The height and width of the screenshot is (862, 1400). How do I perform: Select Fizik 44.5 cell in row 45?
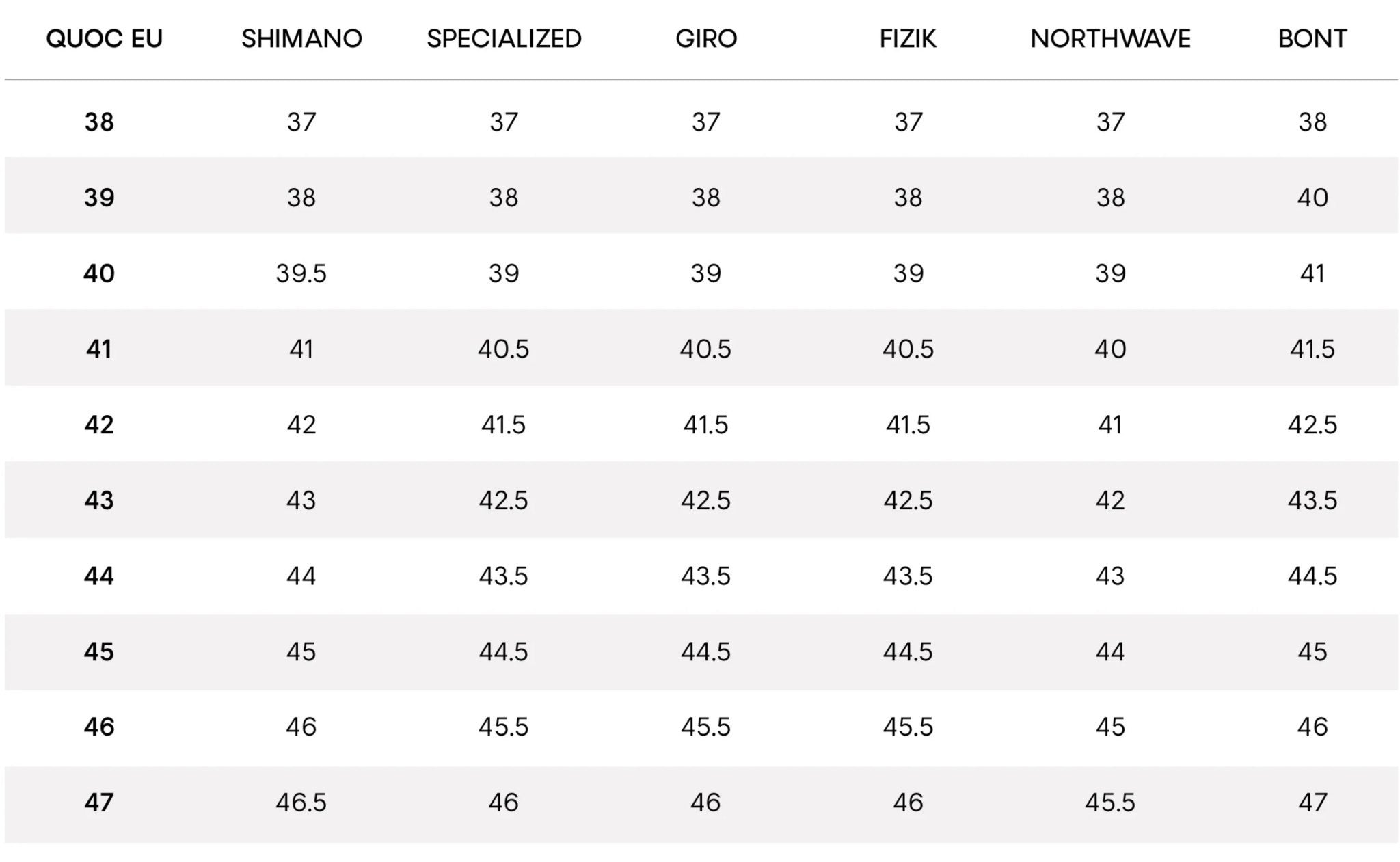click(x=908, y=652)
